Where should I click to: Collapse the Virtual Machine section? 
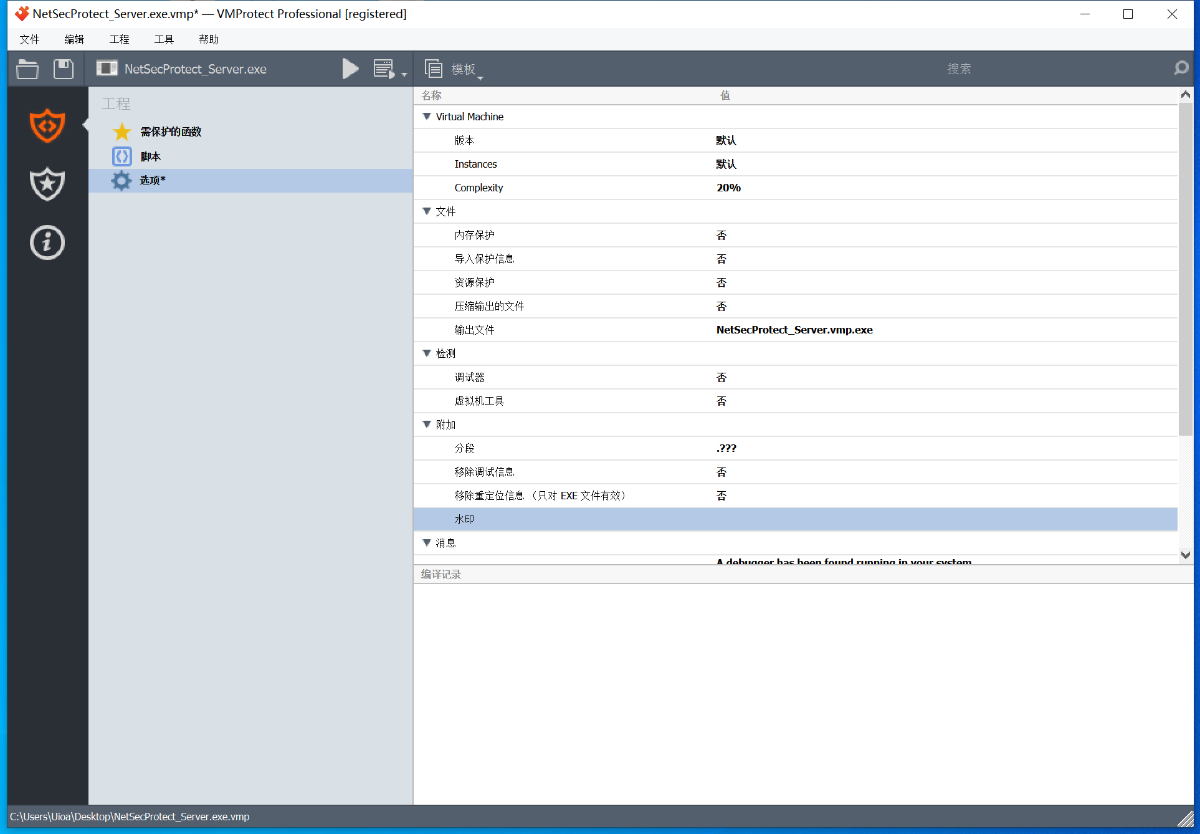point(427,117)
